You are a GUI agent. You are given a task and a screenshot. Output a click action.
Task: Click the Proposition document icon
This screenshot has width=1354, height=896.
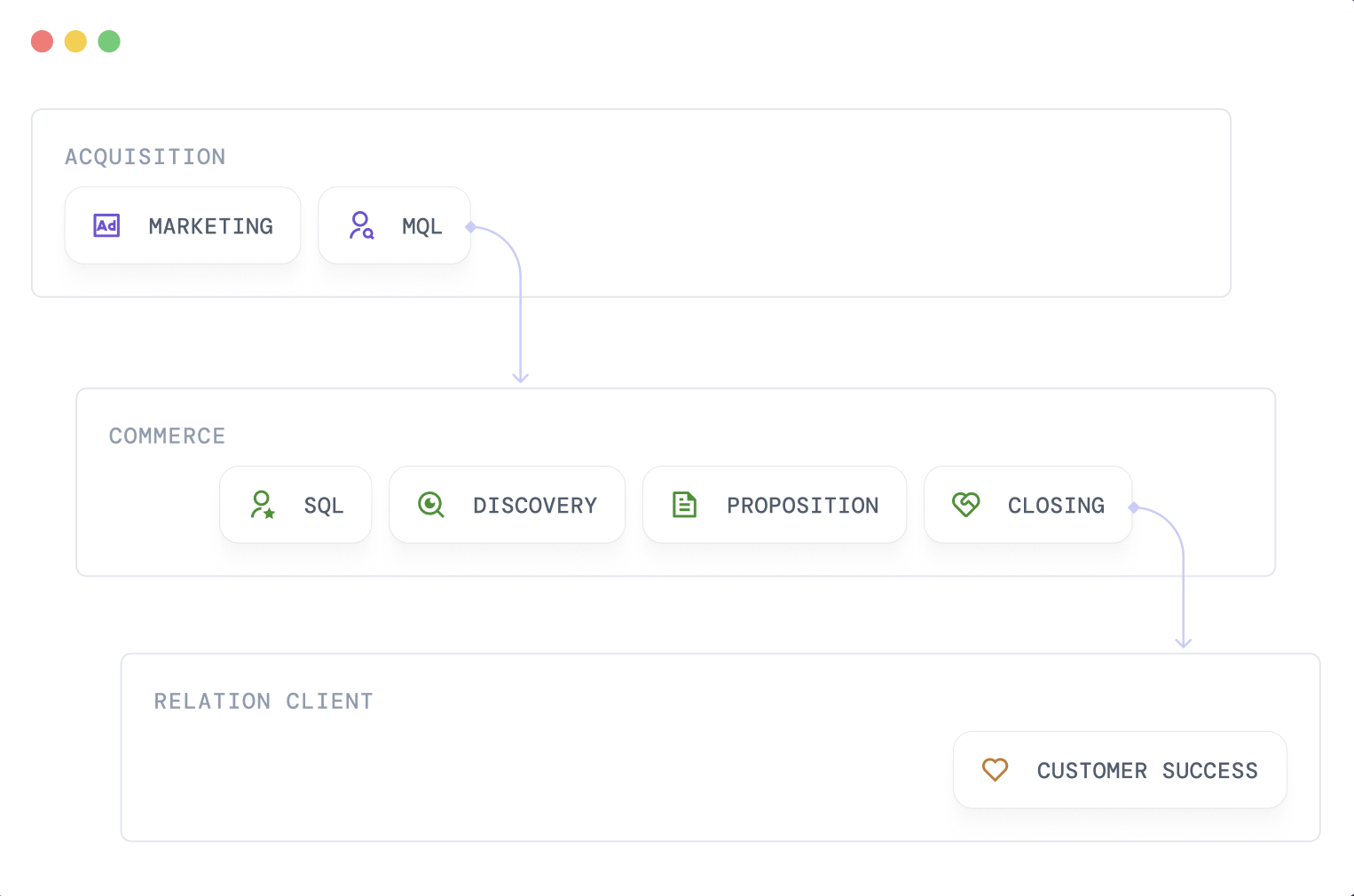pos(685,505)
